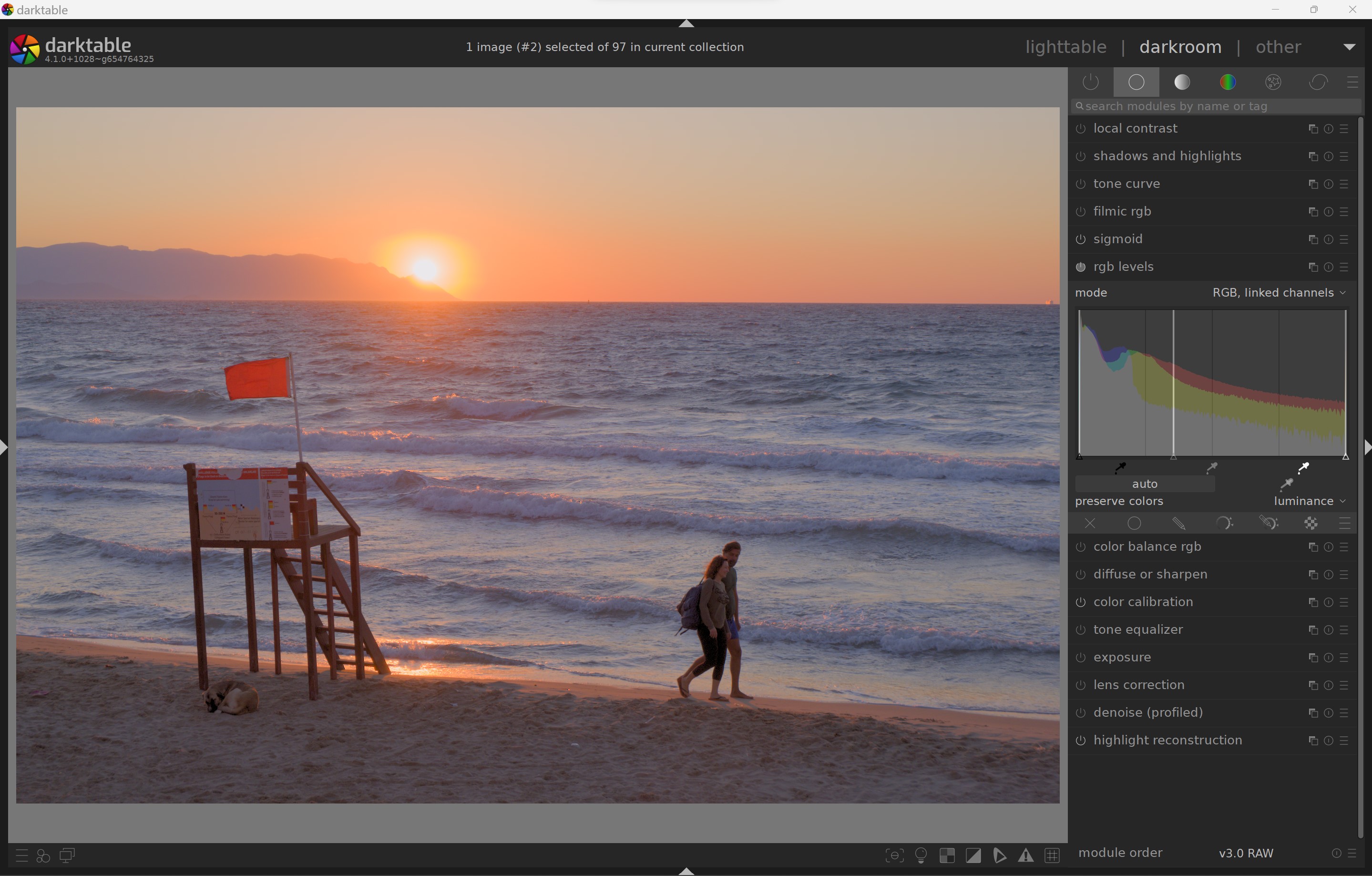This screenshot has height=876, width=1372.
Task: Click the middle gray levels handle
Action: point(1173,457)
